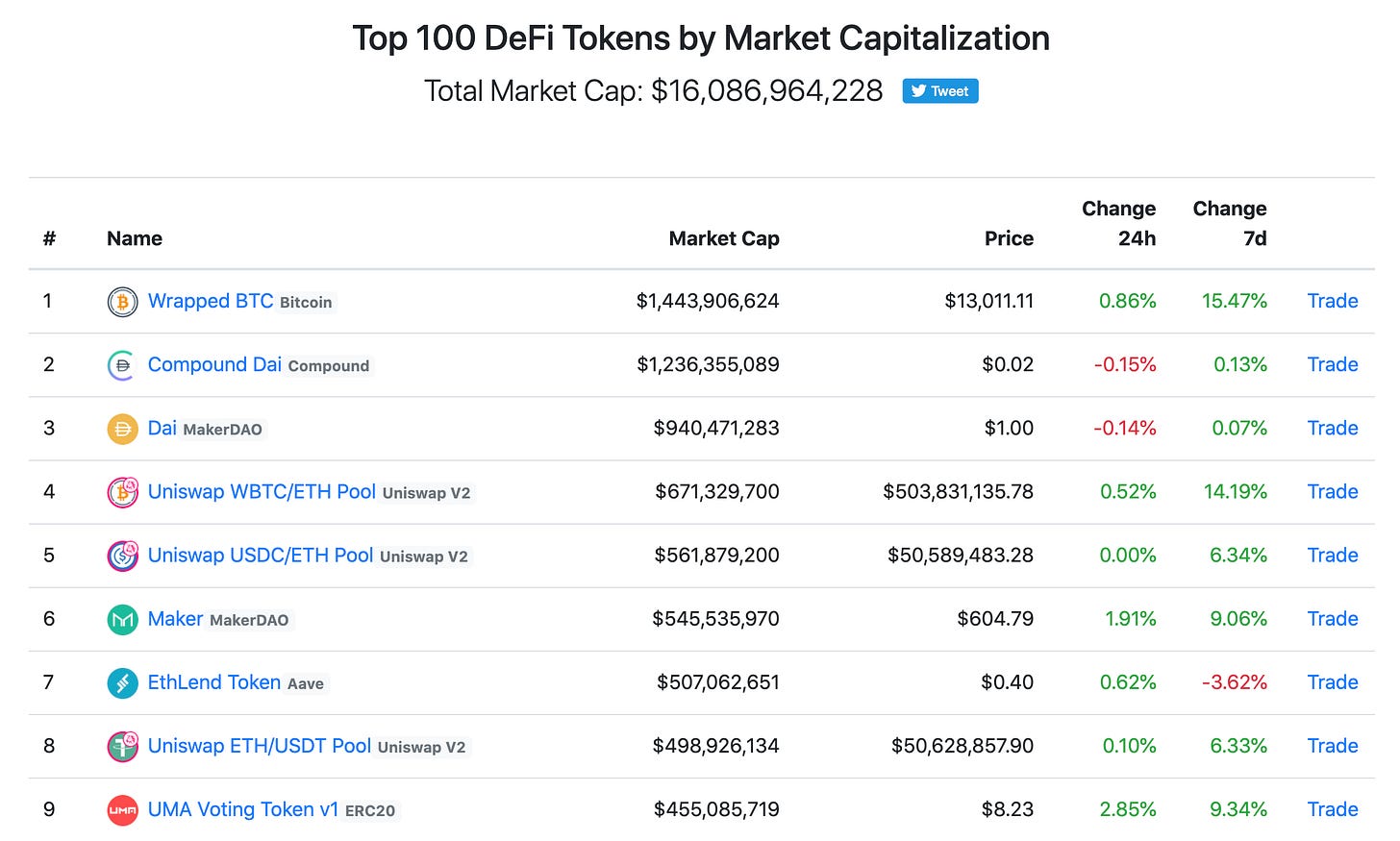Click the green Maker token icon

click(x=122, y=619)
